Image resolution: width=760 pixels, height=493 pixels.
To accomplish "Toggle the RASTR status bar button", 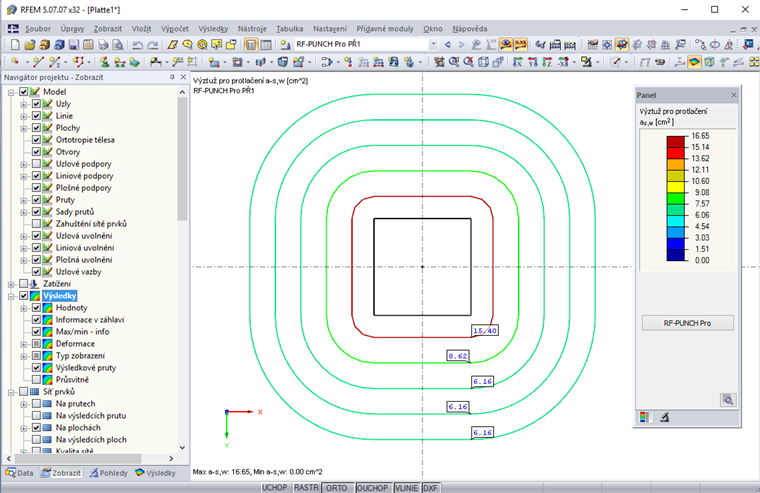I will [306, 488].
